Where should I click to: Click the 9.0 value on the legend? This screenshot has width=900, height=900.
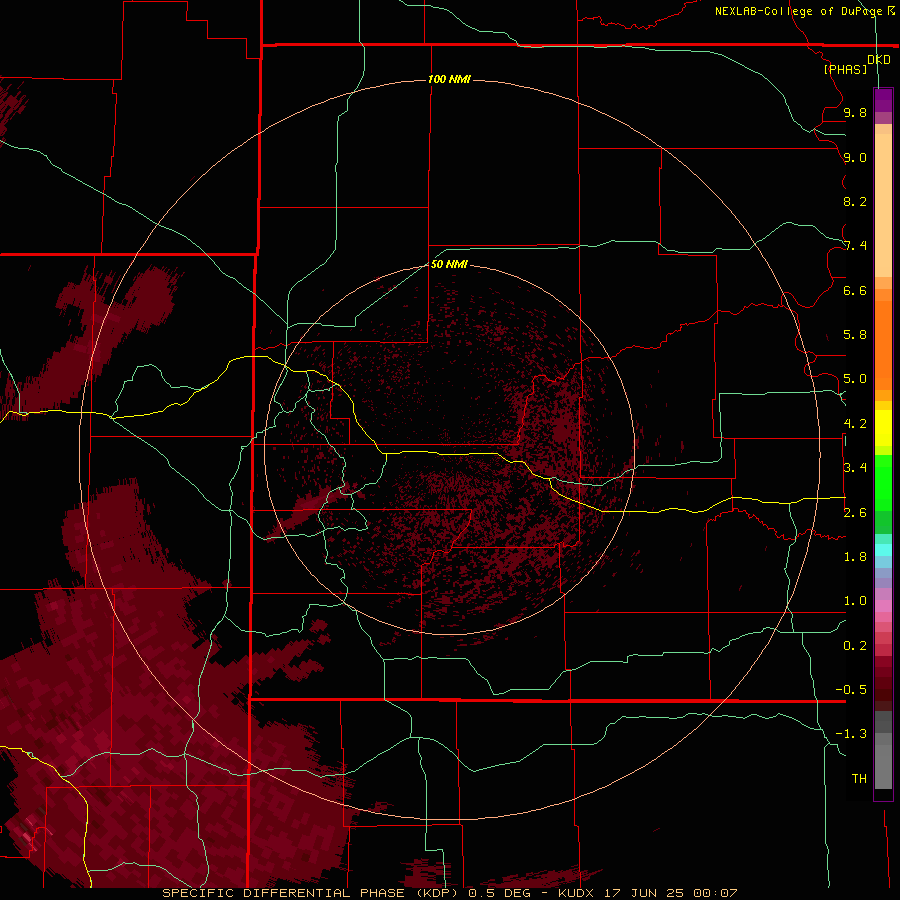pyautogui.click(x=855, y=157)
